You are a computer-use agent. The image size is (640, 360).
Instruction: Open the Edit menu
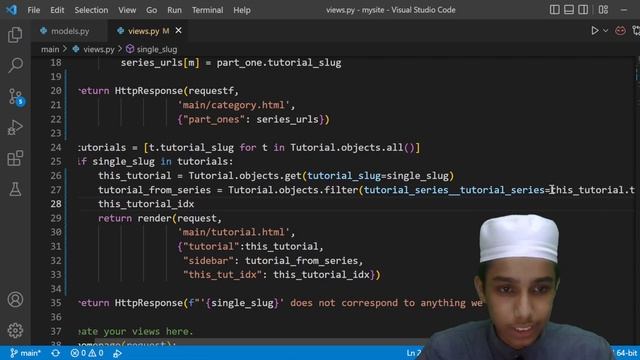tap(57, 10)
